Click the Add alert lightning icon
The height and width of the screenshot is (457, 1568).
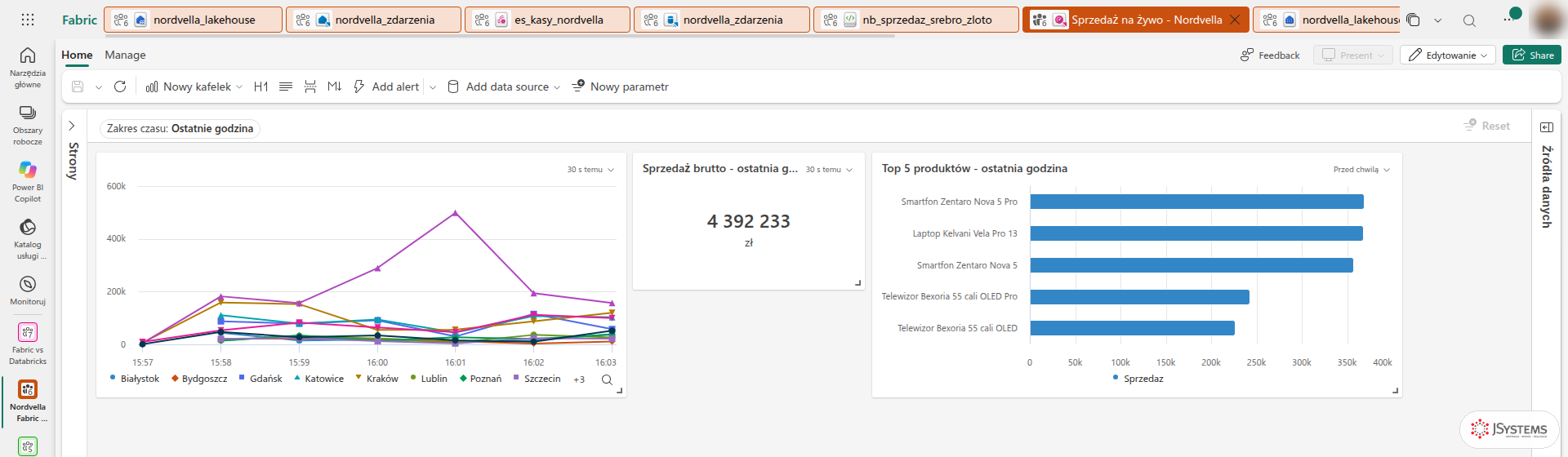(x=359, y=87)
